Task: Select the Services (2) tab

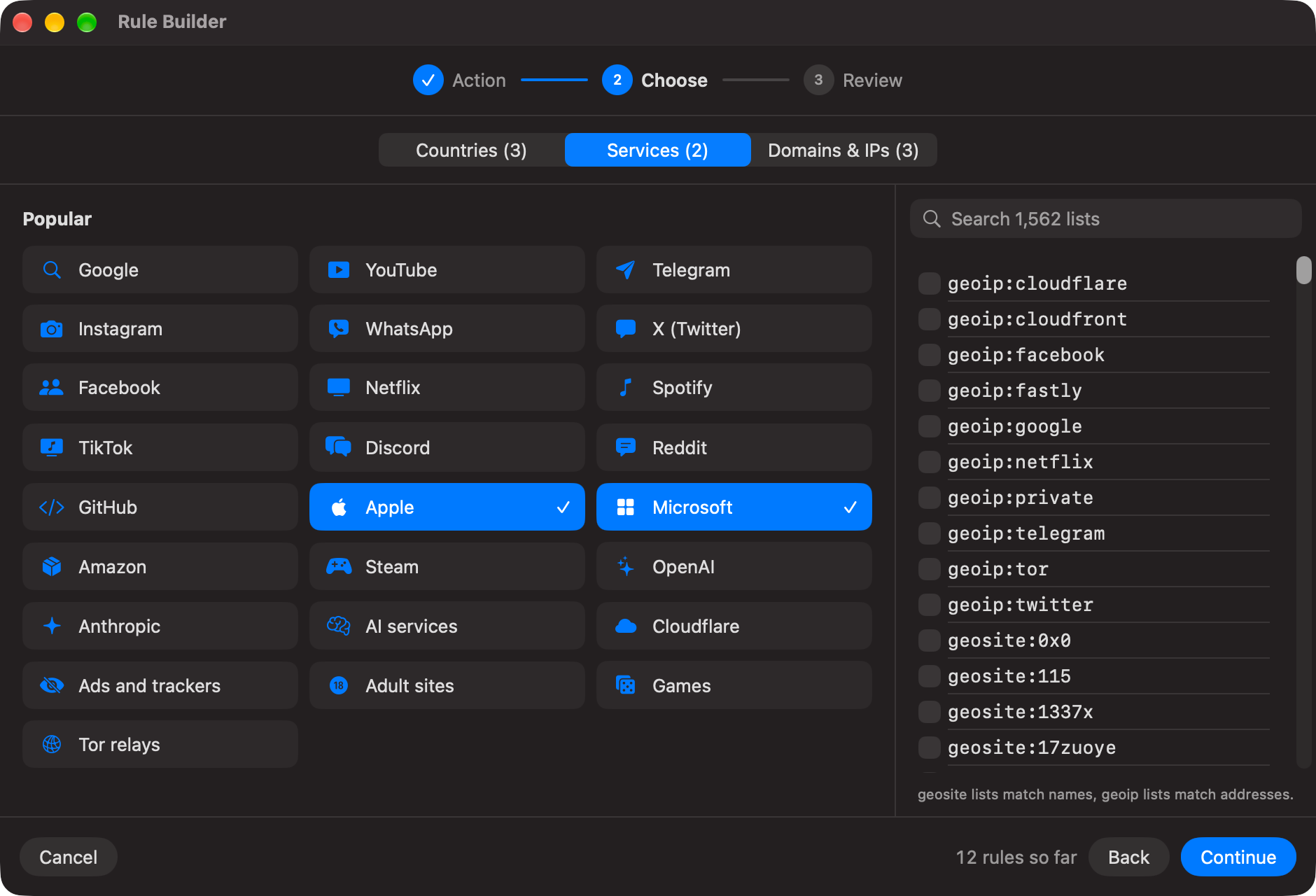Action: pos(657,150)
